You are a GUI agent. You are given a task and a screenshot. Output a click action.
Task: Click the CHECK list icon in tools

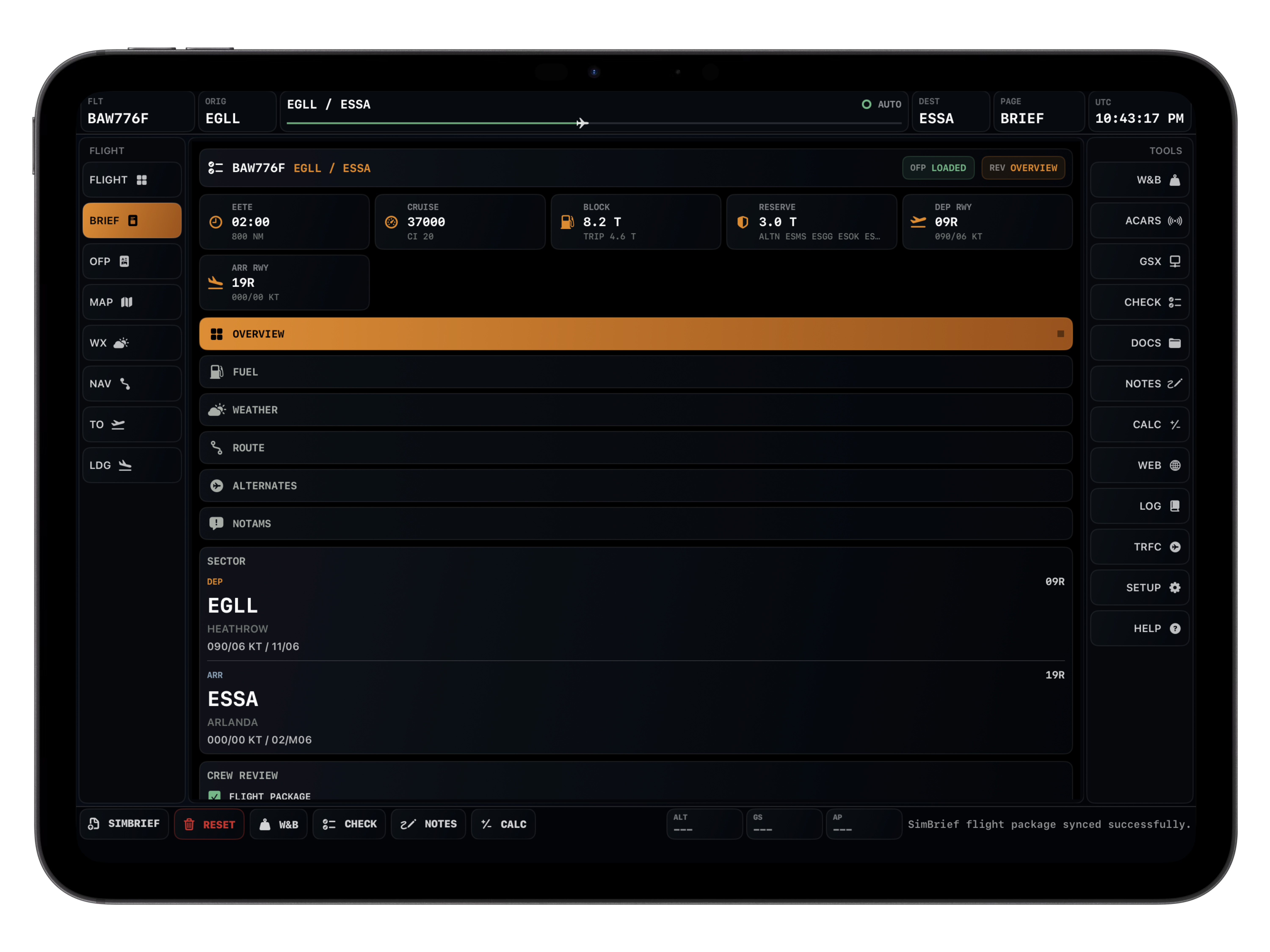(1175, 302)
